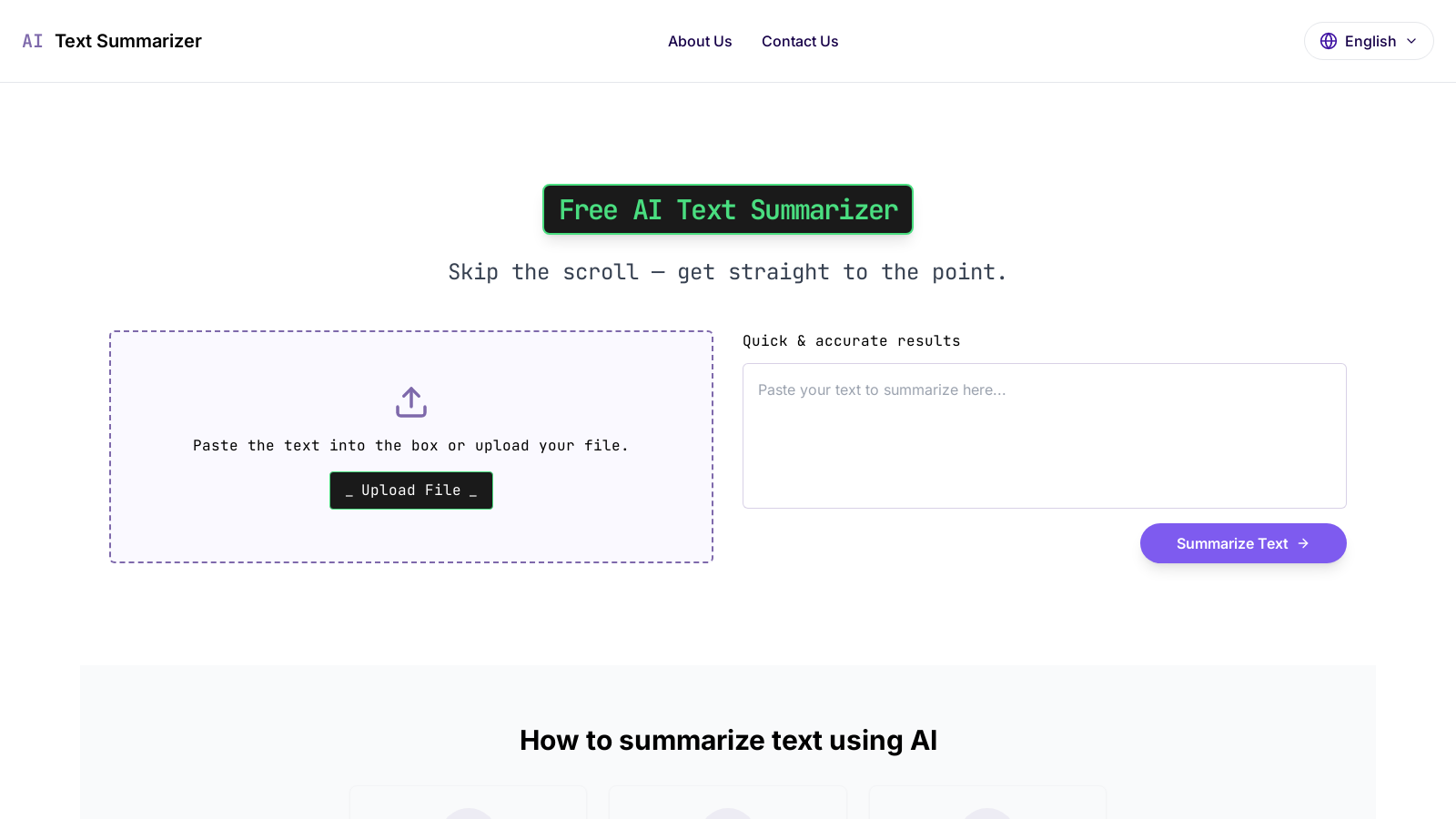Click the Quick & accurate results label
Screen dimensions: 1456x819
coord(851,340)
